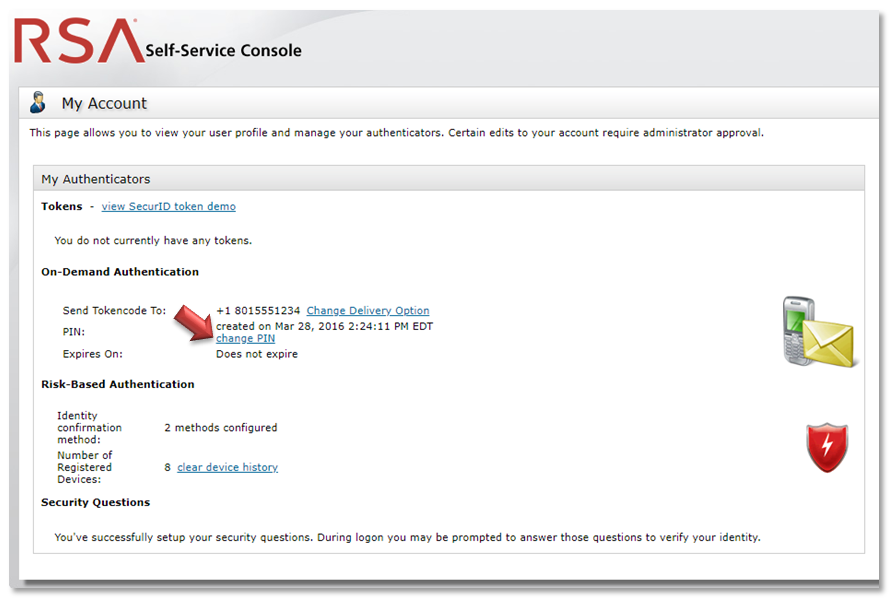
Task: Open the change PIN link
Action: click(245, 338)
